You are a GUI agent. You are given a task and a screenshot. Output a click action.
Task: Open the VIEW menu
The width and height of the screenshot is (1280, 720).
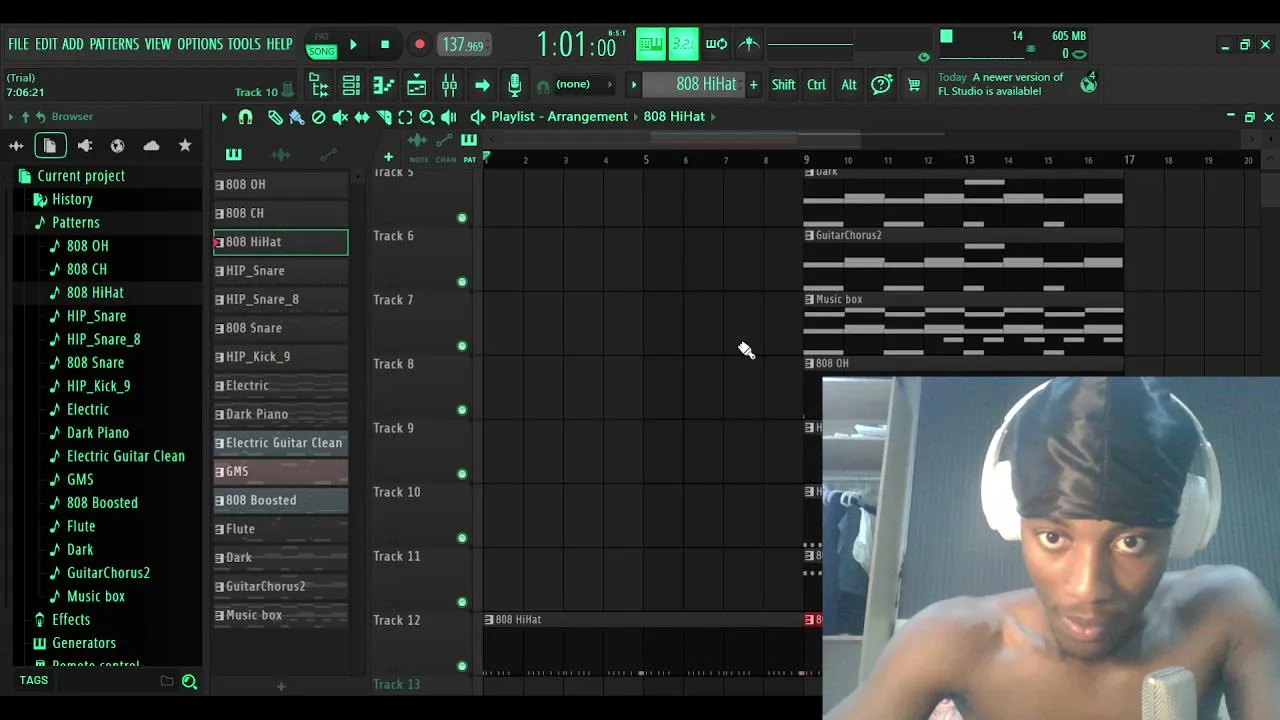coord(158,44)
